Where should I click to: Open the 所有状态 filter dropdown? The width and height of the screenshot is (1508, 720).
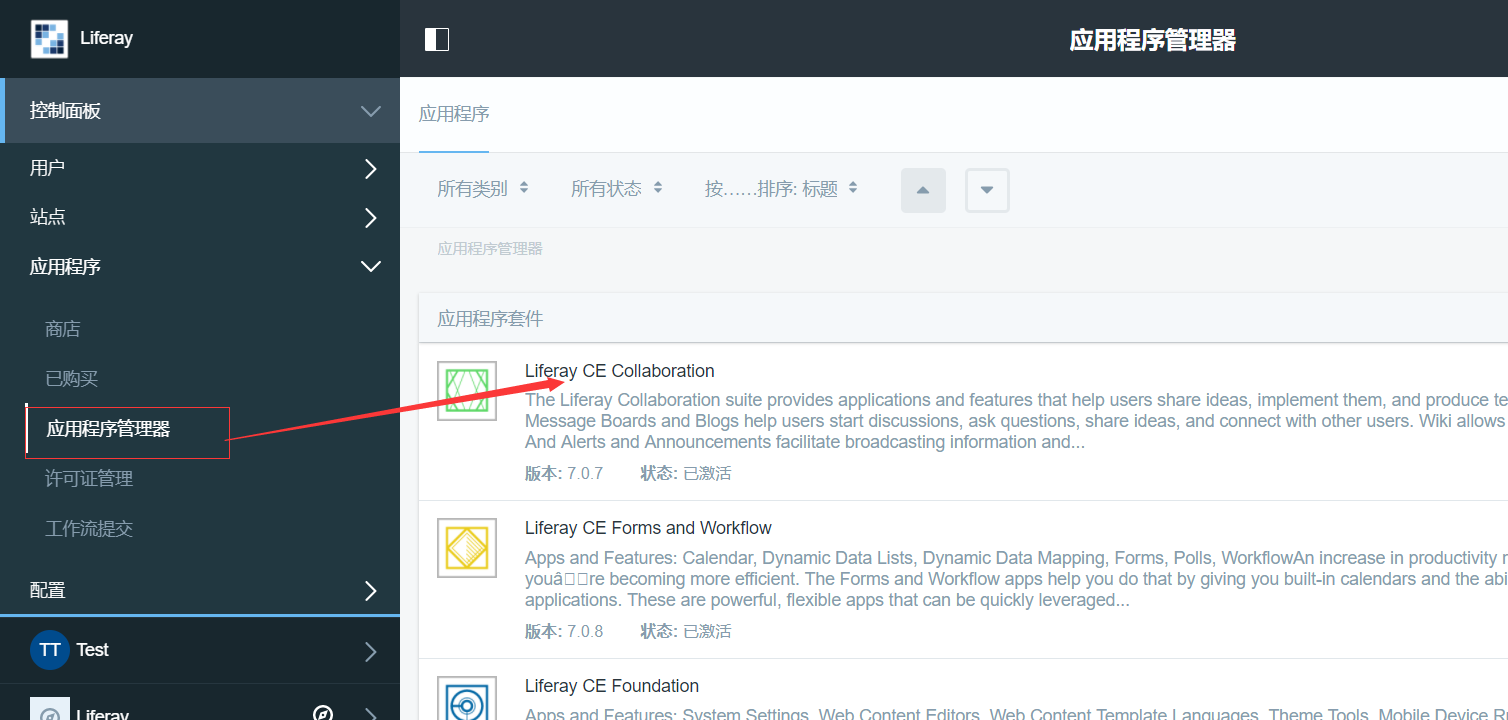[616, 188]
